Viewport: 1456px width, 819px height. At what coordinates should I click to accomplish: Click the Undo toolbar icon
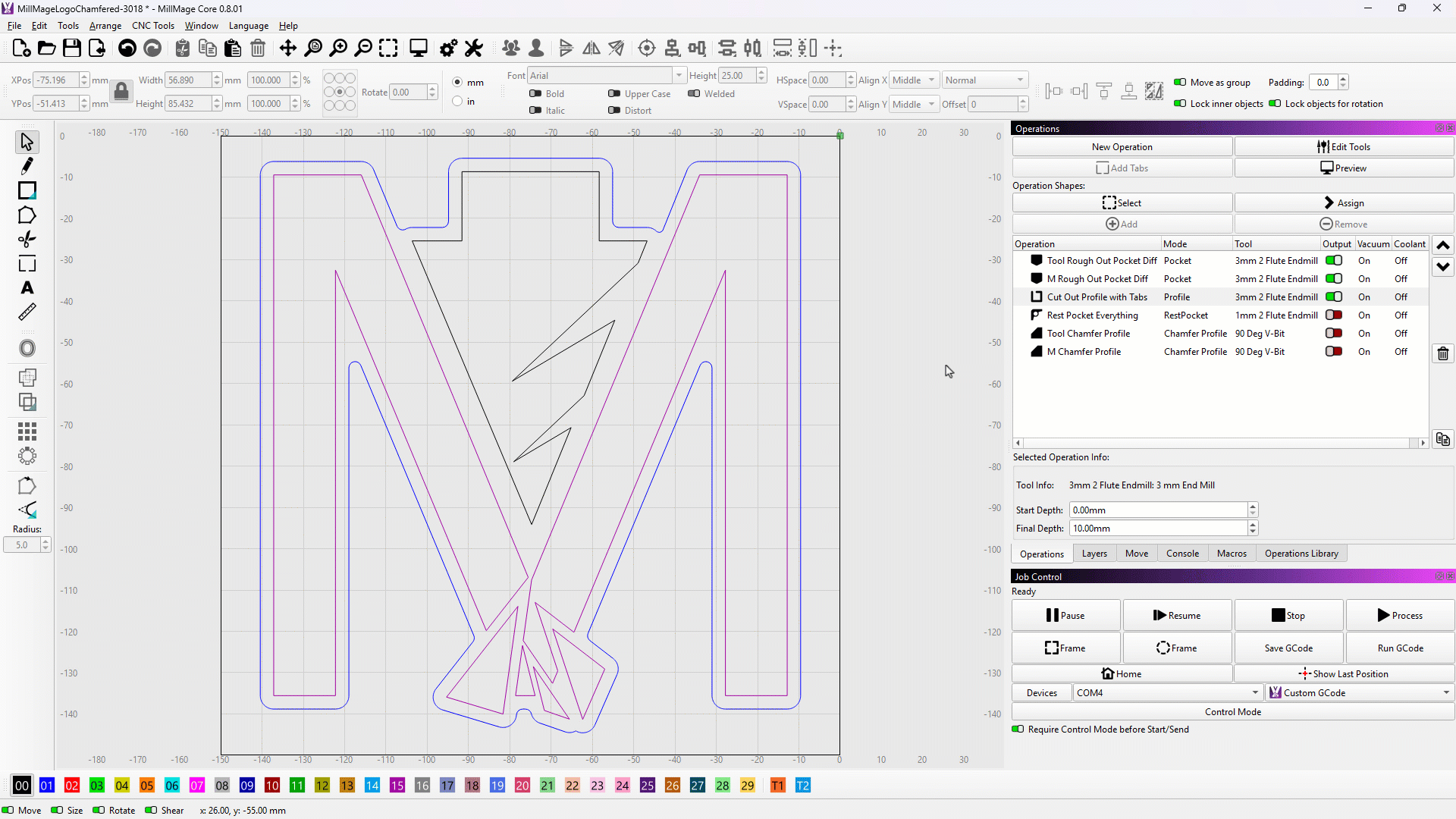tap(127, 49)
